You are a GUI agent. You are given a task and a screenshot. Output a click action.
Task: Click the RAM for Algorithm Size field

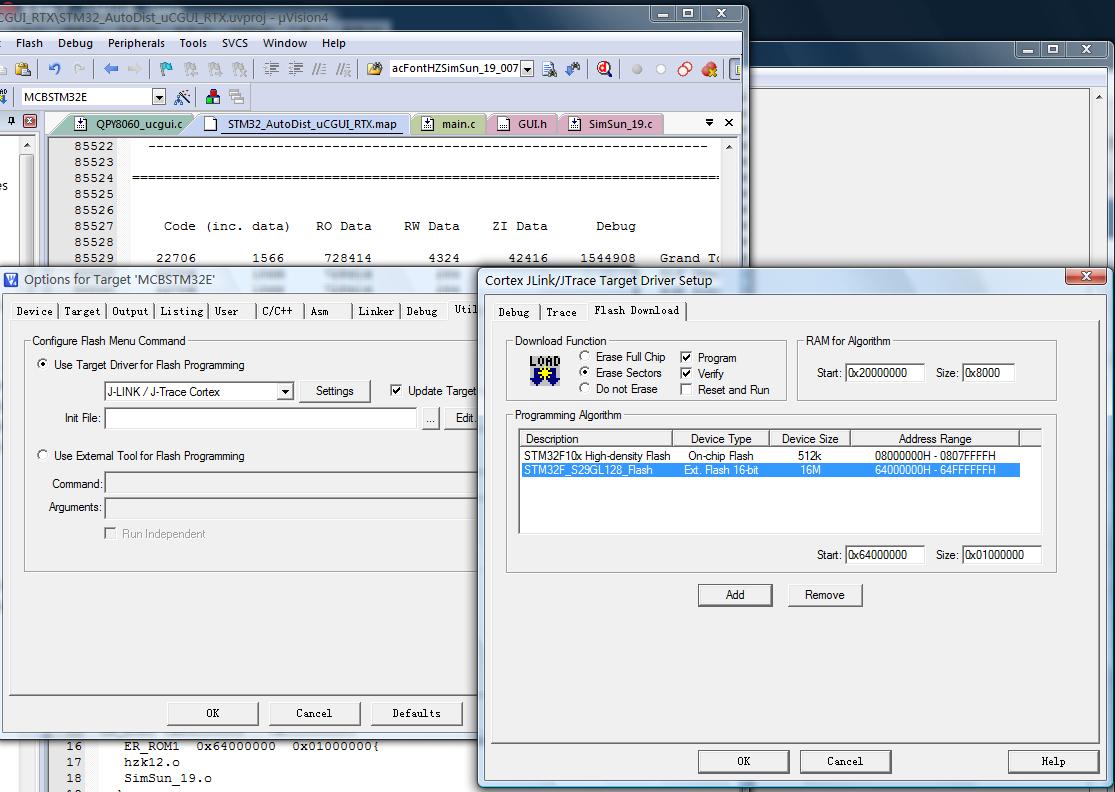pyautogui.click(x=988, y=373)
